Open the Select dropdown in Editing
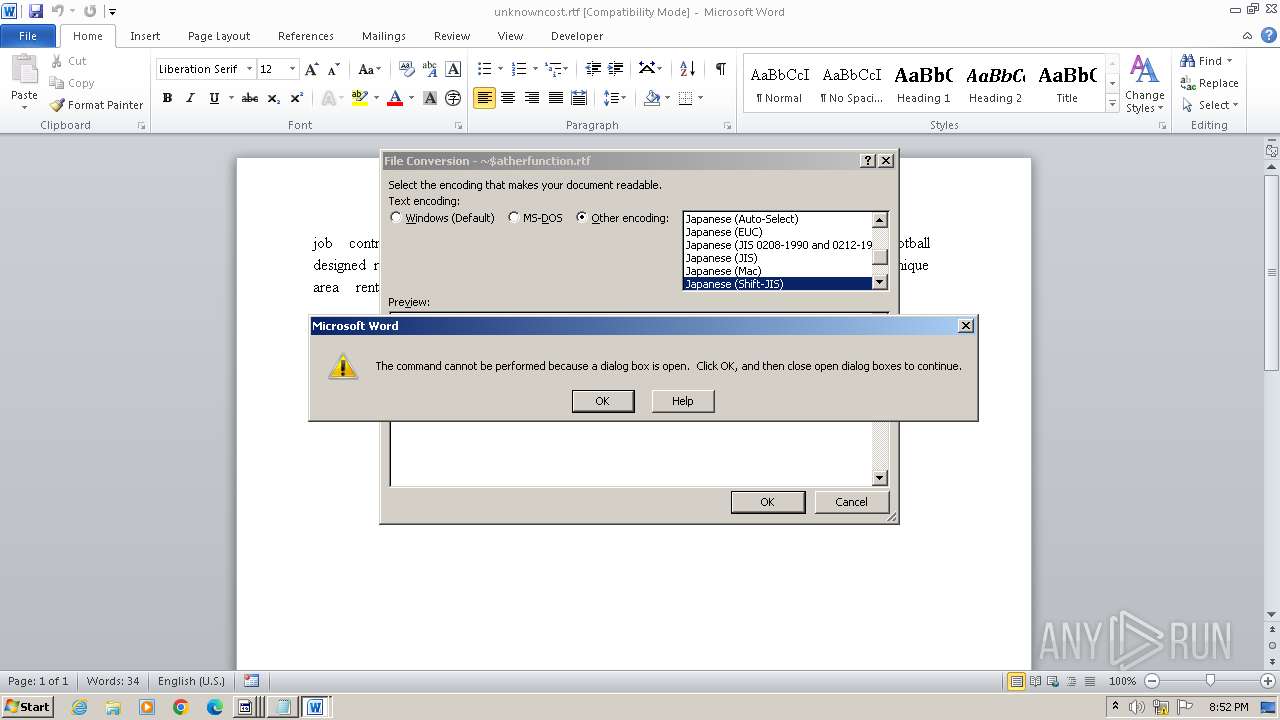The width and height of the screenshot is (1280, 720). point(1236,105)
